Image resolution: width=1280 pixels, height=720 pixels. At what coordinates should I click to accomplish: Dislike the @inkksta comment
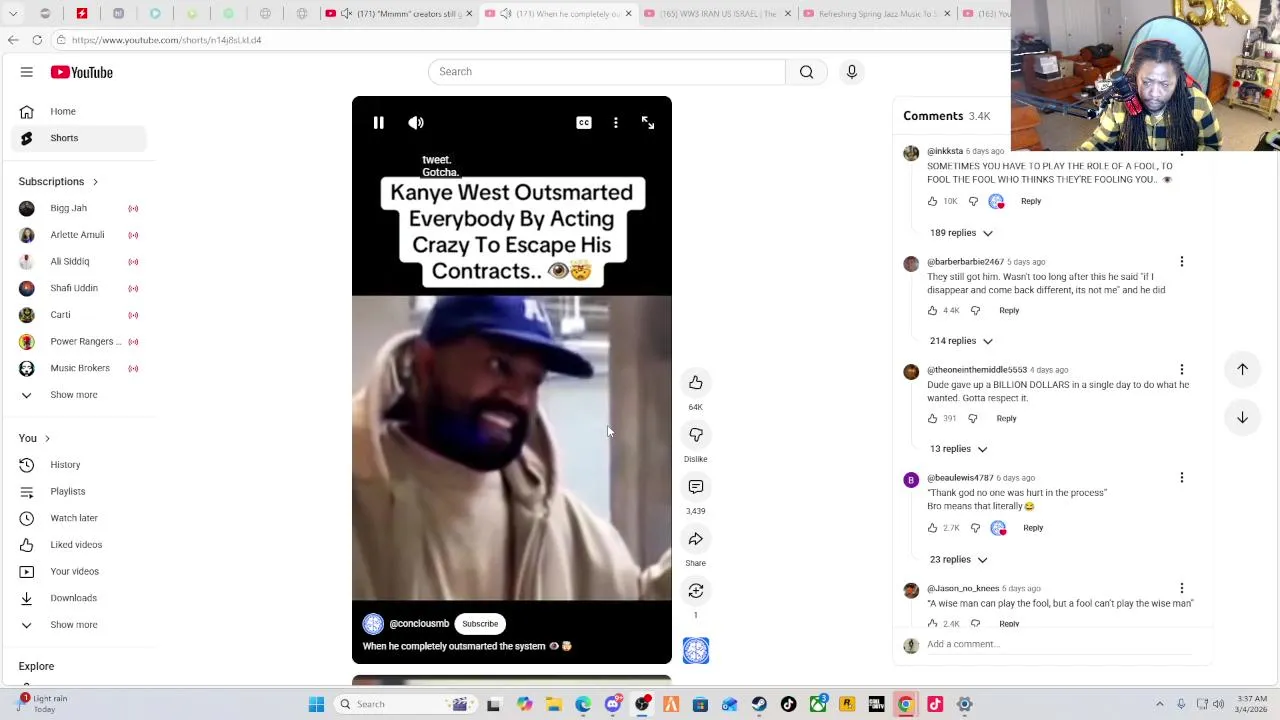pos(973,201)
